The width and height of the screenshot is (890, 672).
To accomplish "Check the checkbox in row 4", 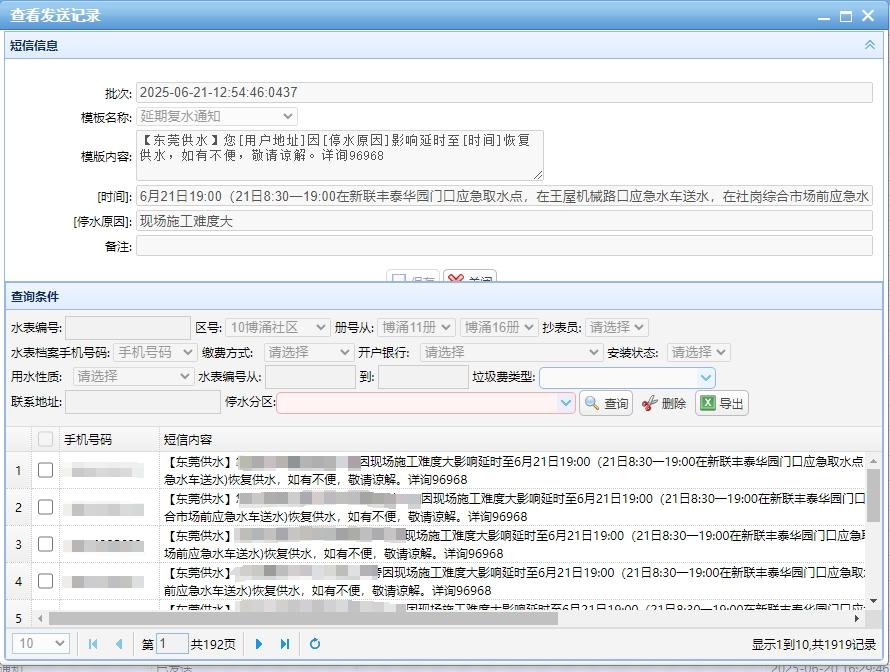I will [45, 581].
